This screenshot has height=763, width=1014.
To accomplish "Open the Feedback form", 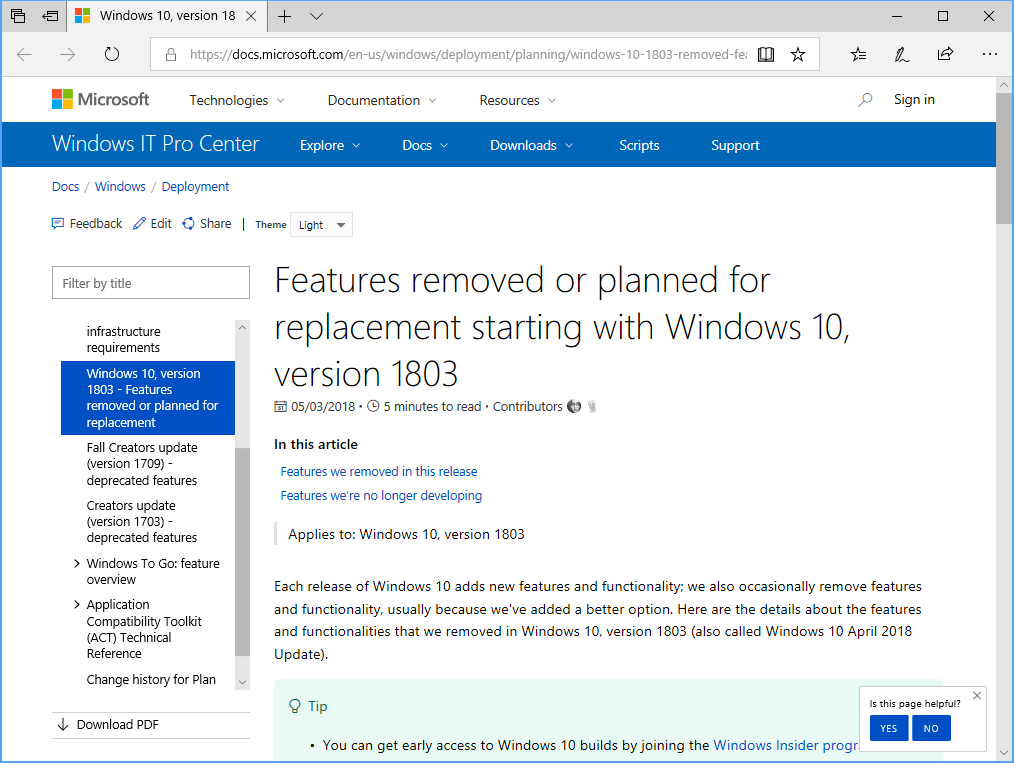I will (x=87, y=223).
